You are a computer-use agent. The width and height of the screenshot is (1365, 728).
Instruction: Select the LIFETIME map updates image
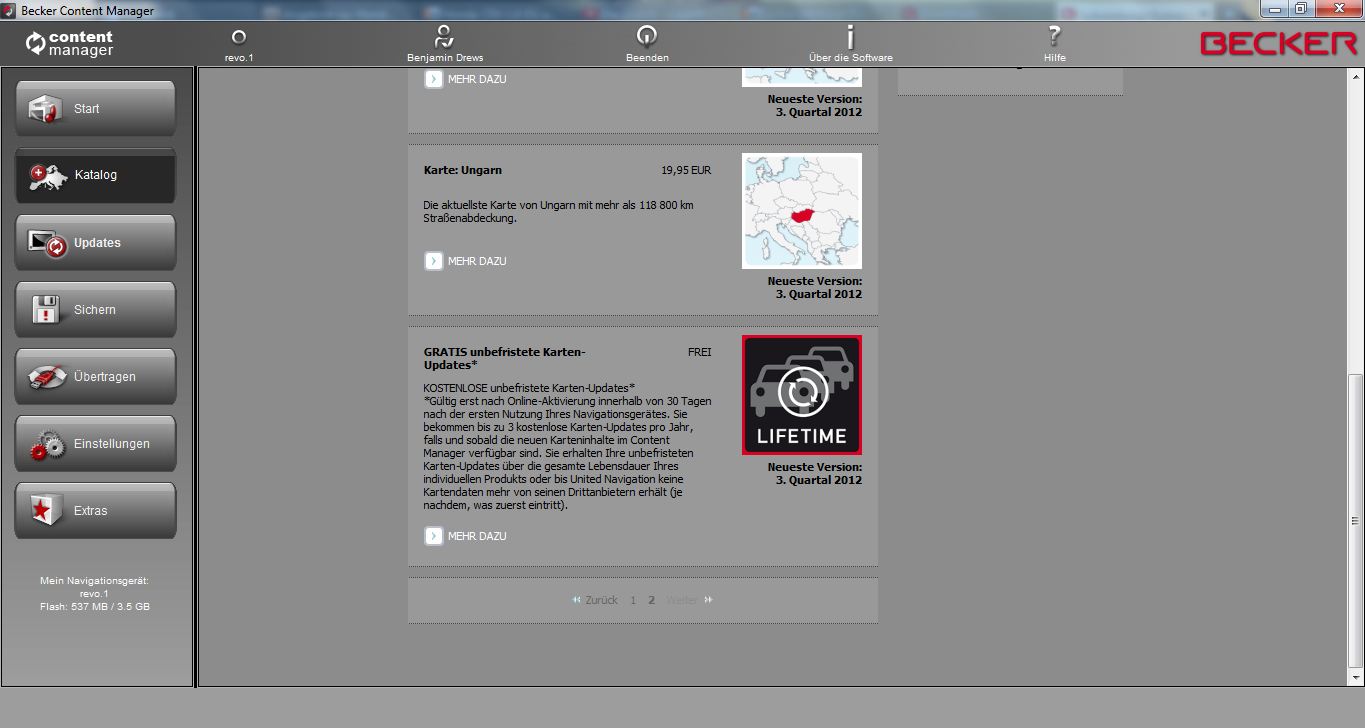click(801, 395)
